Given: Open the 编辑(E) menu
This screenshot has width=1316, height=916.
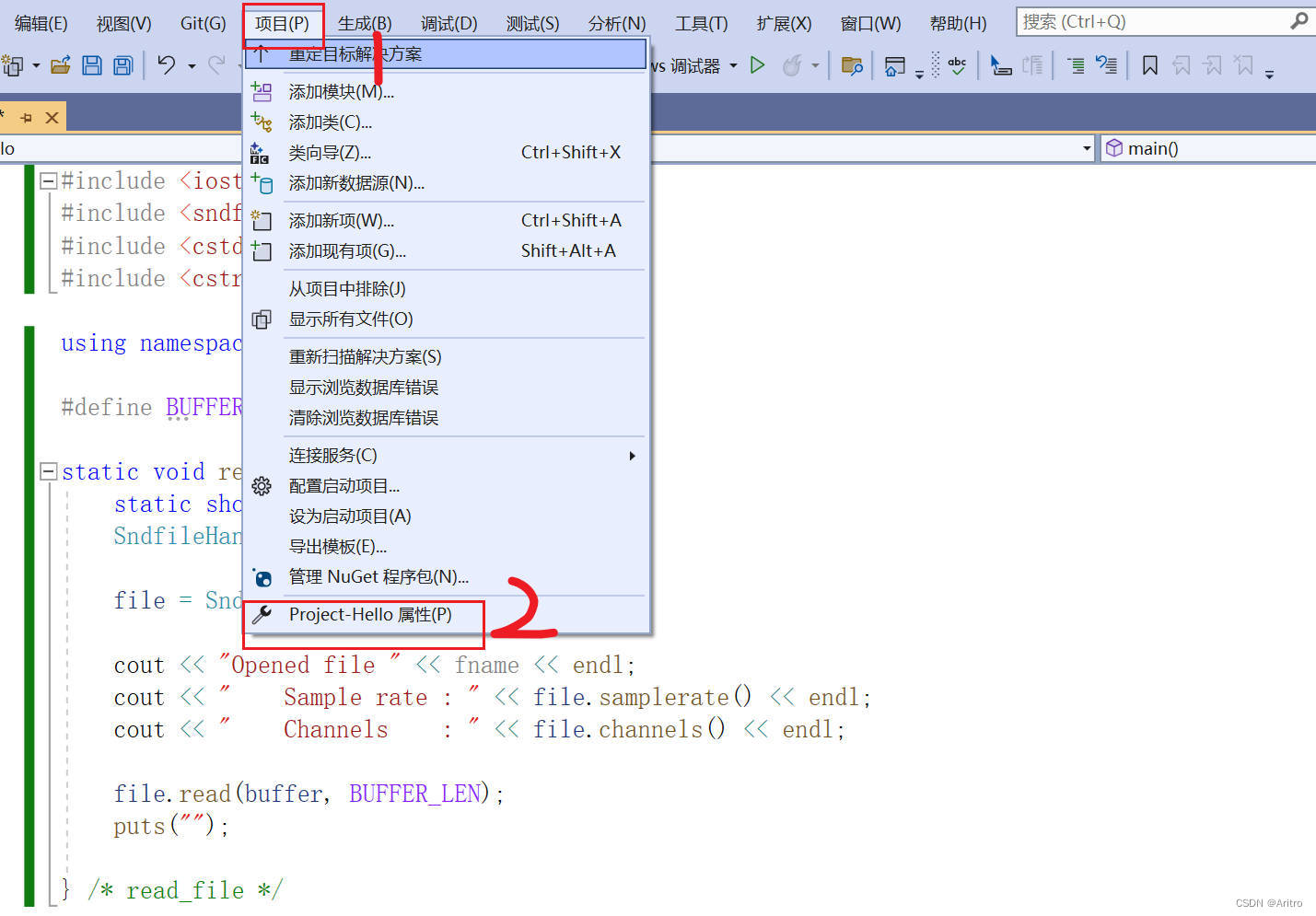Looking at the screenshot, I should pyautogui.click(x=41, y=23).
